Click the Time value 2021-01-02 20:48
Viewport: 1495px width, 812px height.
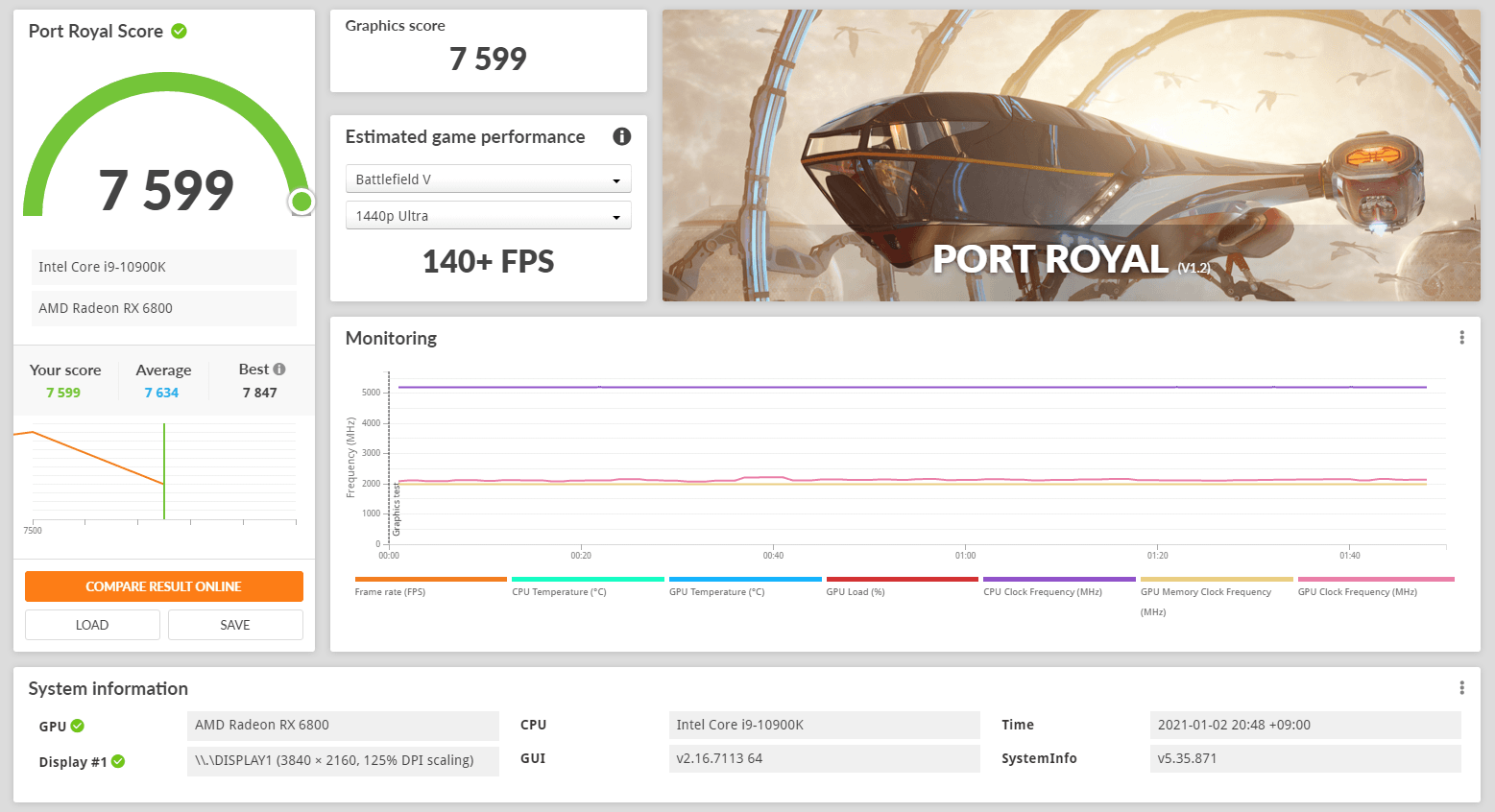tap(1305, 725)
